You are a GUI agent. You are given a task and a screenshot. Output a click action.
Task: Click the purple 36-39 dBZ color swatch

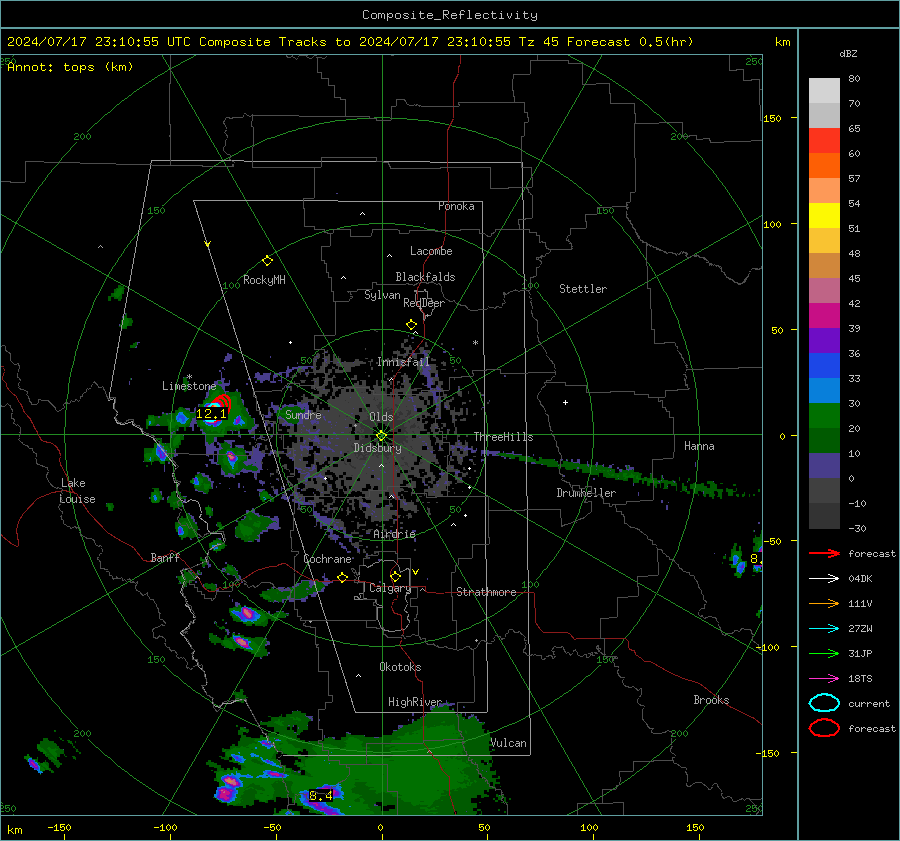824,341
